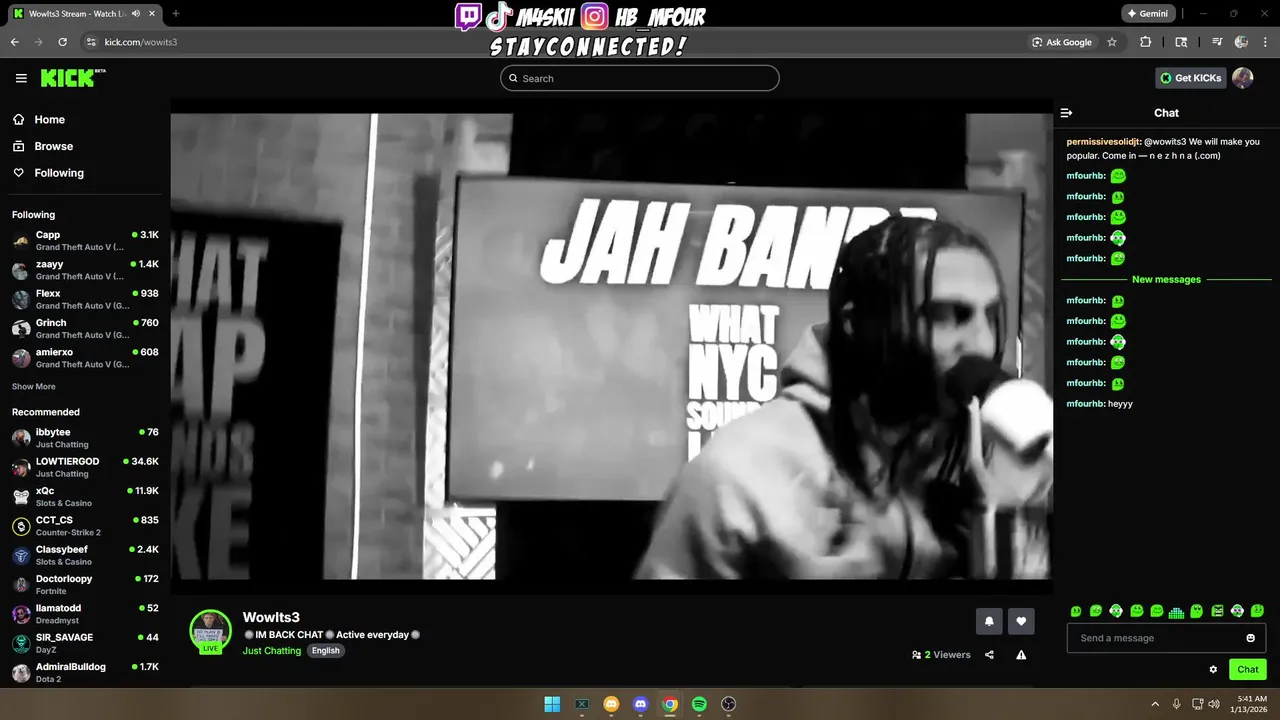Open recommended channel Doctorloopy

pos(85,584)
